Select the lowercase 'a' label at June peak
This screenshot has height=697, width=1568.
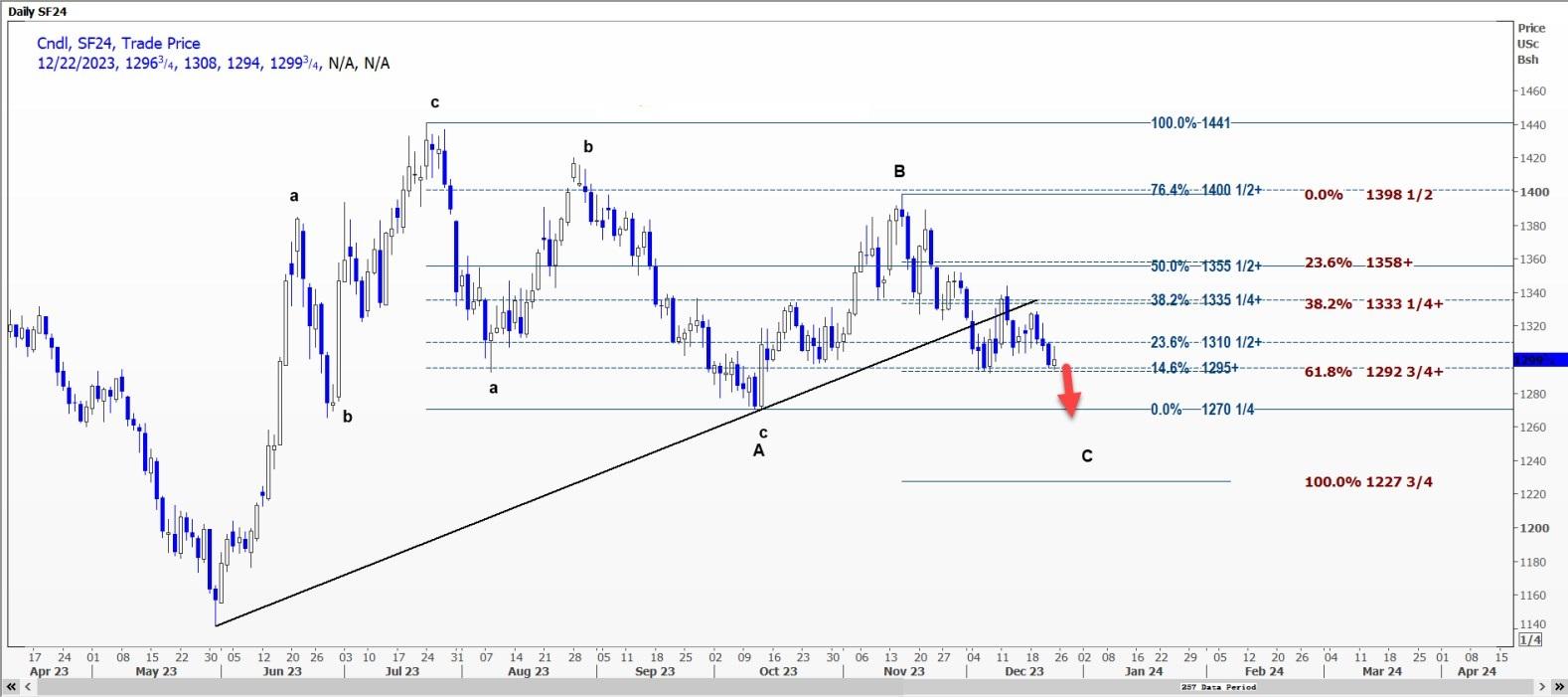pyautogui.click(x=294, y=197)
